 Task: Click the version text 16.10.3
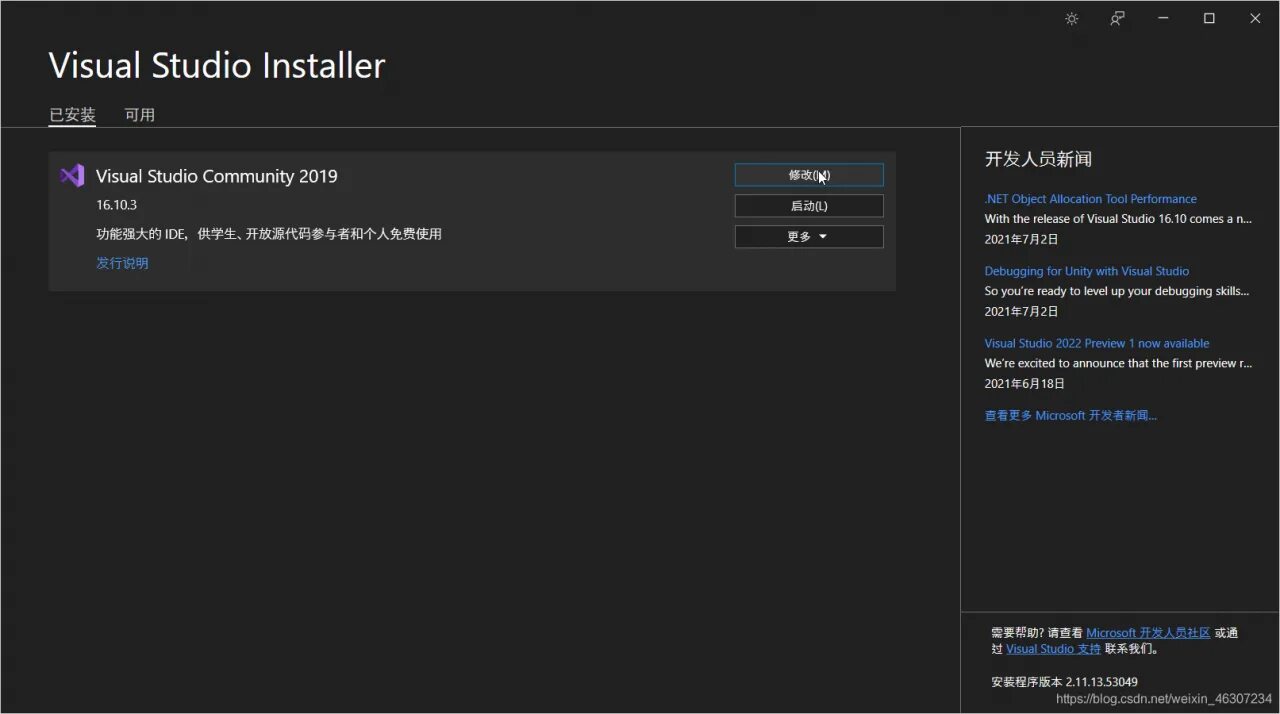point(116,205)
